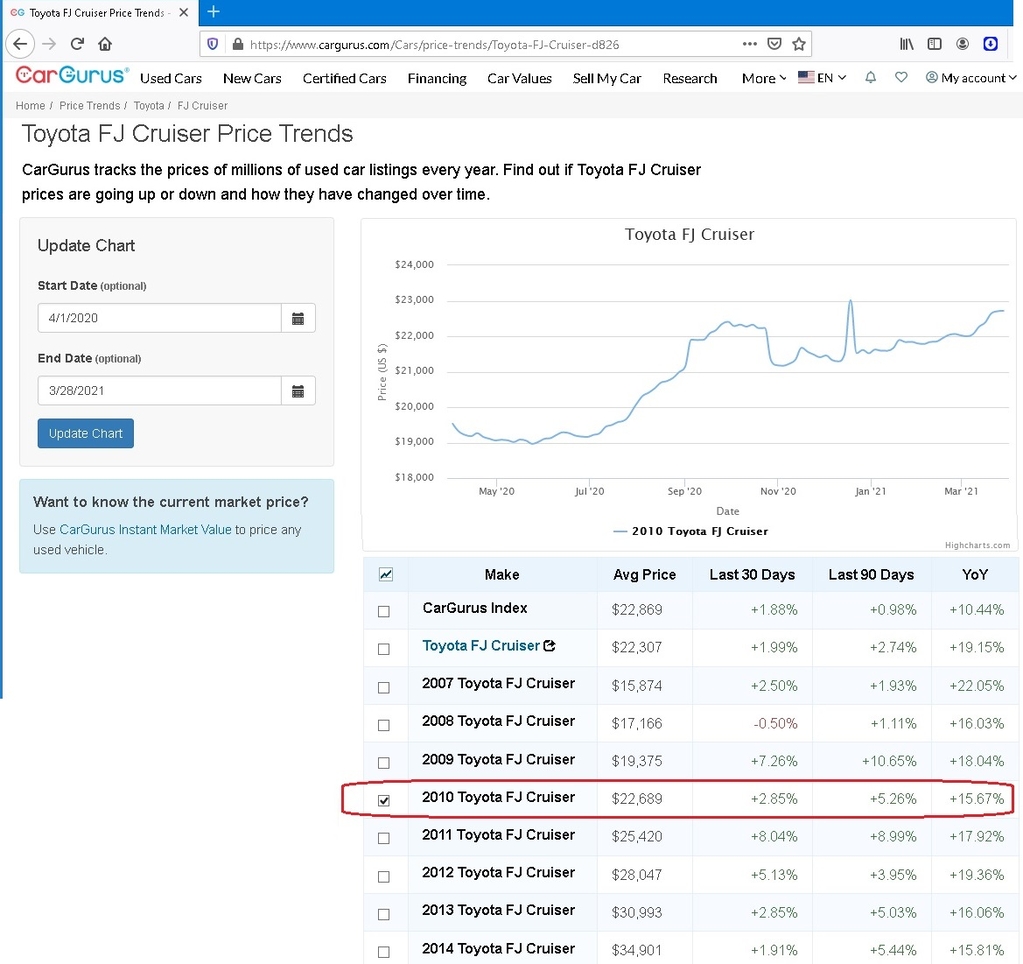This screenshot has width=1023, height=964.
Task: Open CarGurus Instant Market Value link
Action: point(145,530)
